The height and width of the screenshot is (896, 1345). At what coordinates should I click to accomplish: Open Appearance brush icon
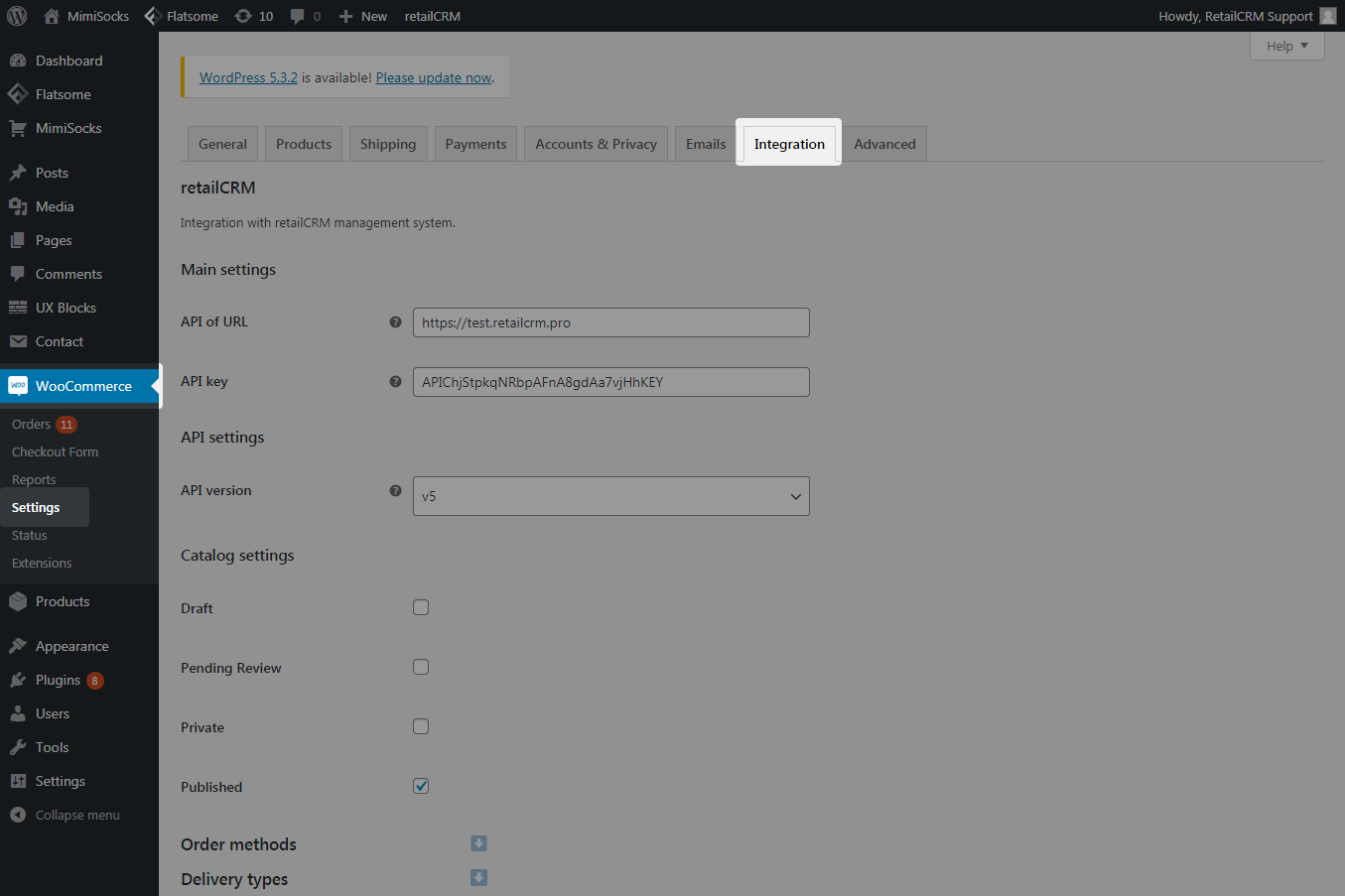pos(18,646)
